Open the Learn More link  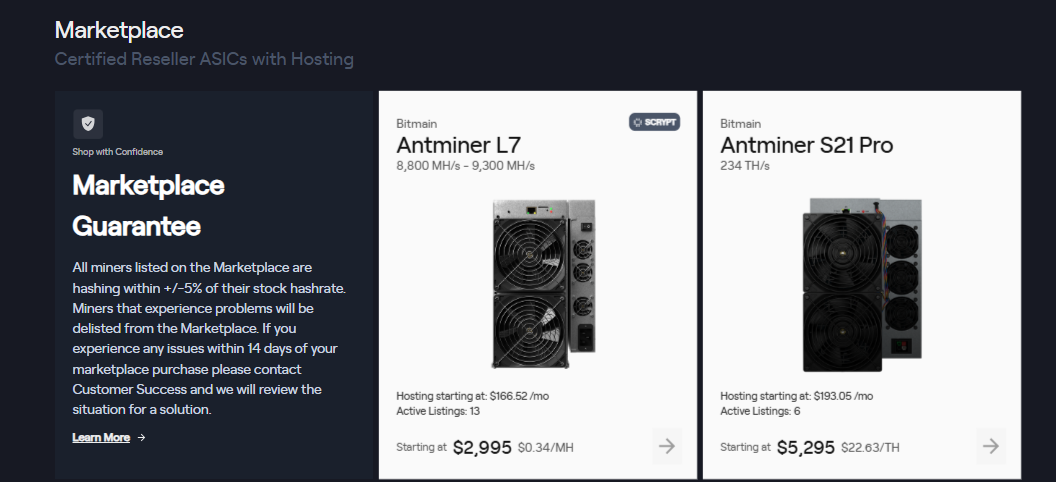101,438
